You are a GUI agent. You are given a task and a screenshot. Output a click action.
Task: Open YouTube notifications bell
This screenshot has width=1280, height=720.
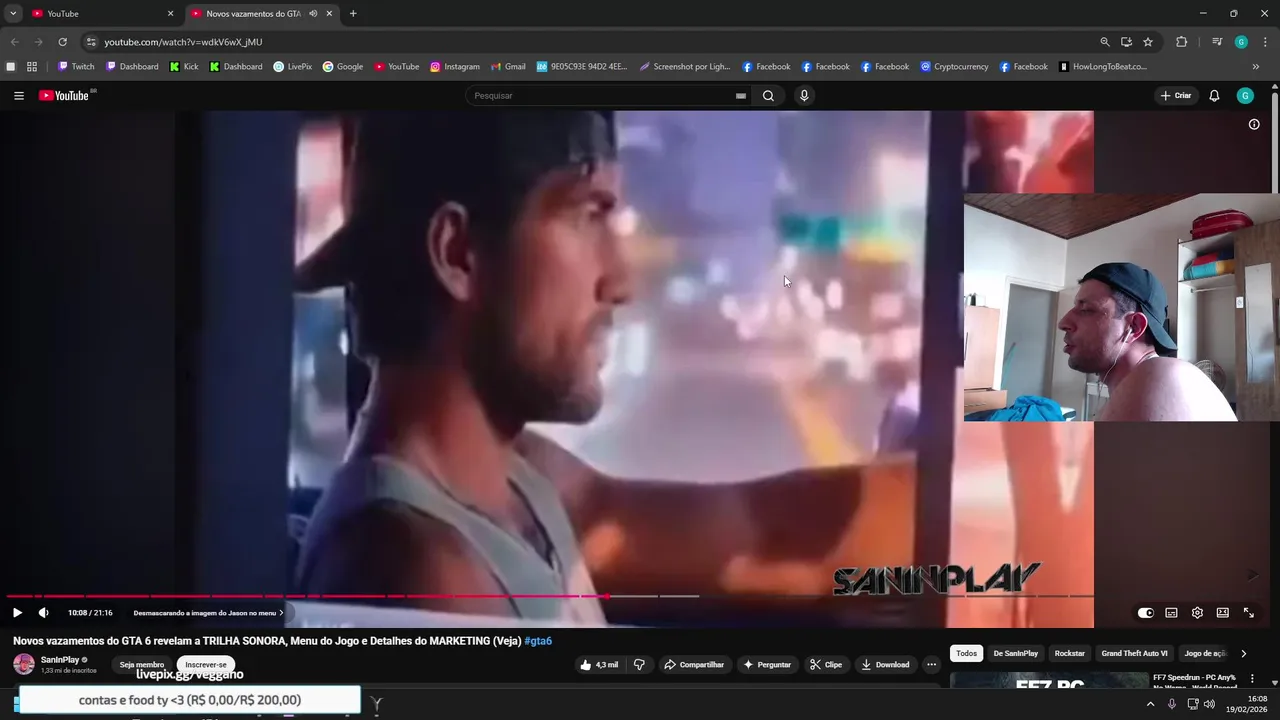point(1214,96)
